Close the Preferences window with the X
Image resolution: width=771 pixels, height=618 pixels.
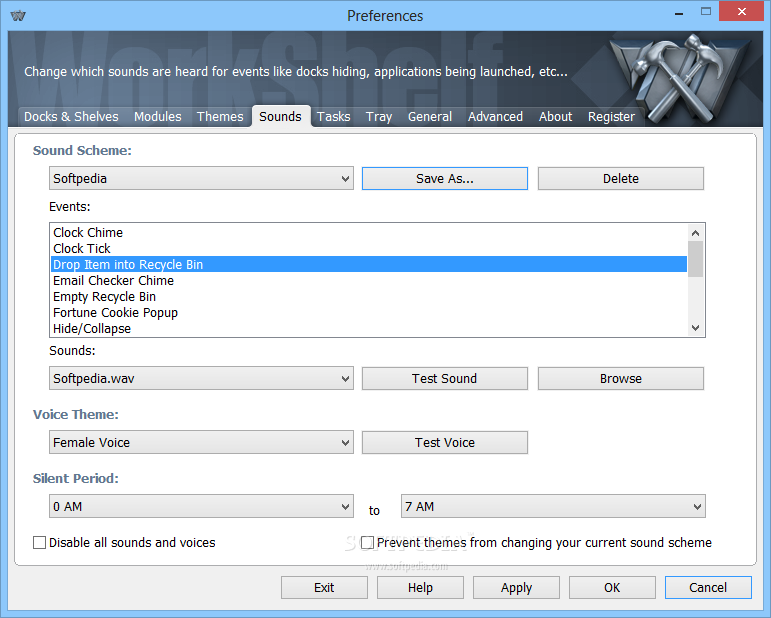click(x=741, y=12)
